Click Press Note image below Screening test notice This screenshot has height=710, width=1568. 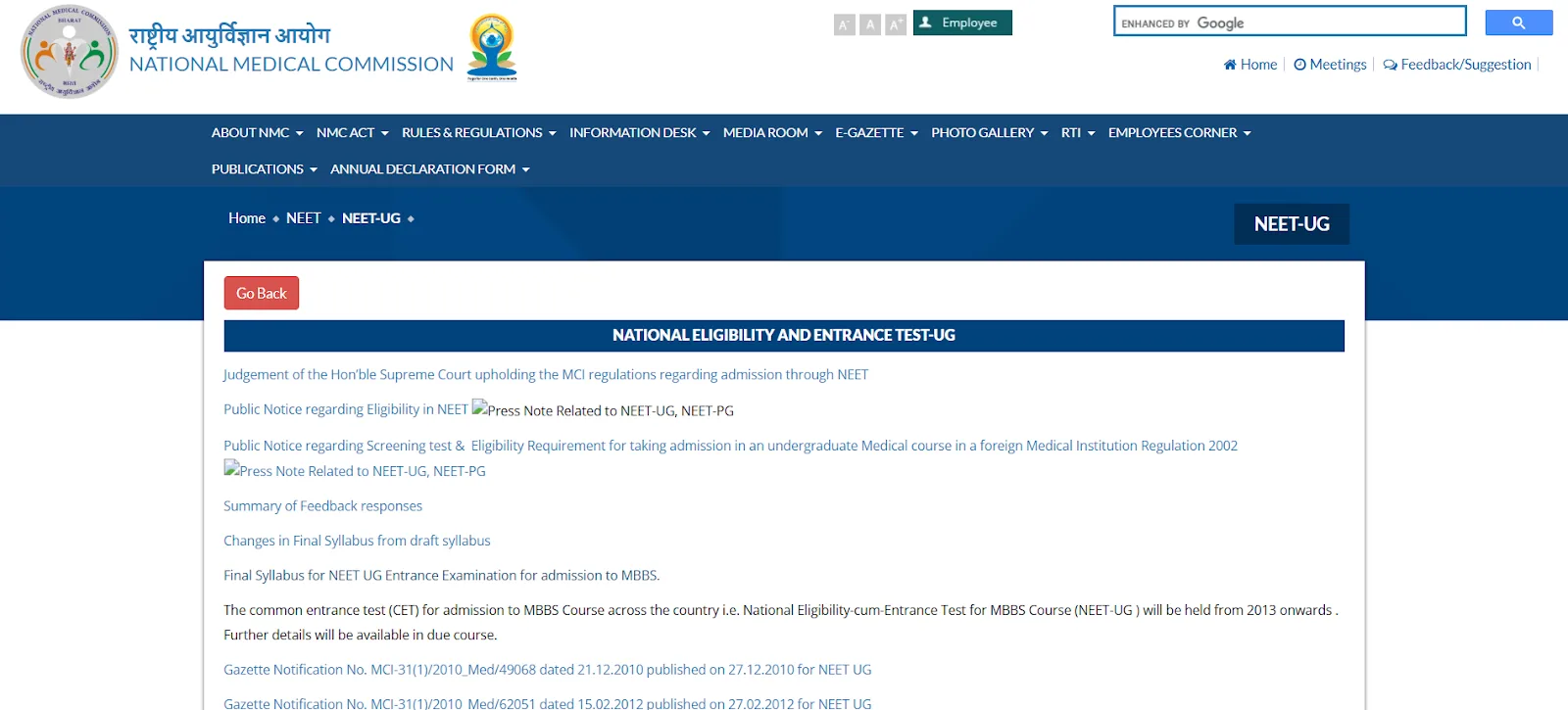tap(355, 470)
